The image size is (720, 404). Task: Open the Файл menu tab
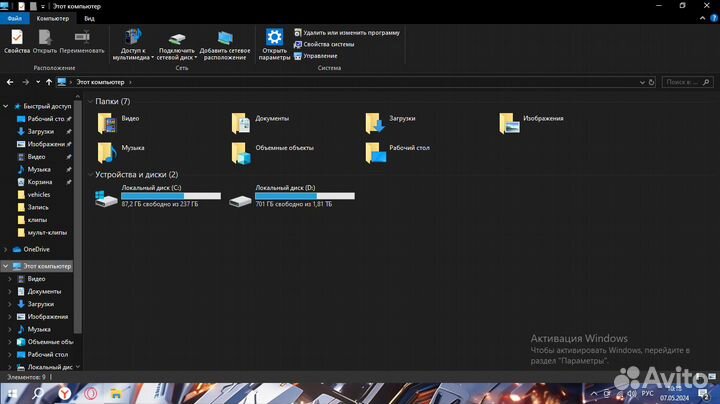14,18
